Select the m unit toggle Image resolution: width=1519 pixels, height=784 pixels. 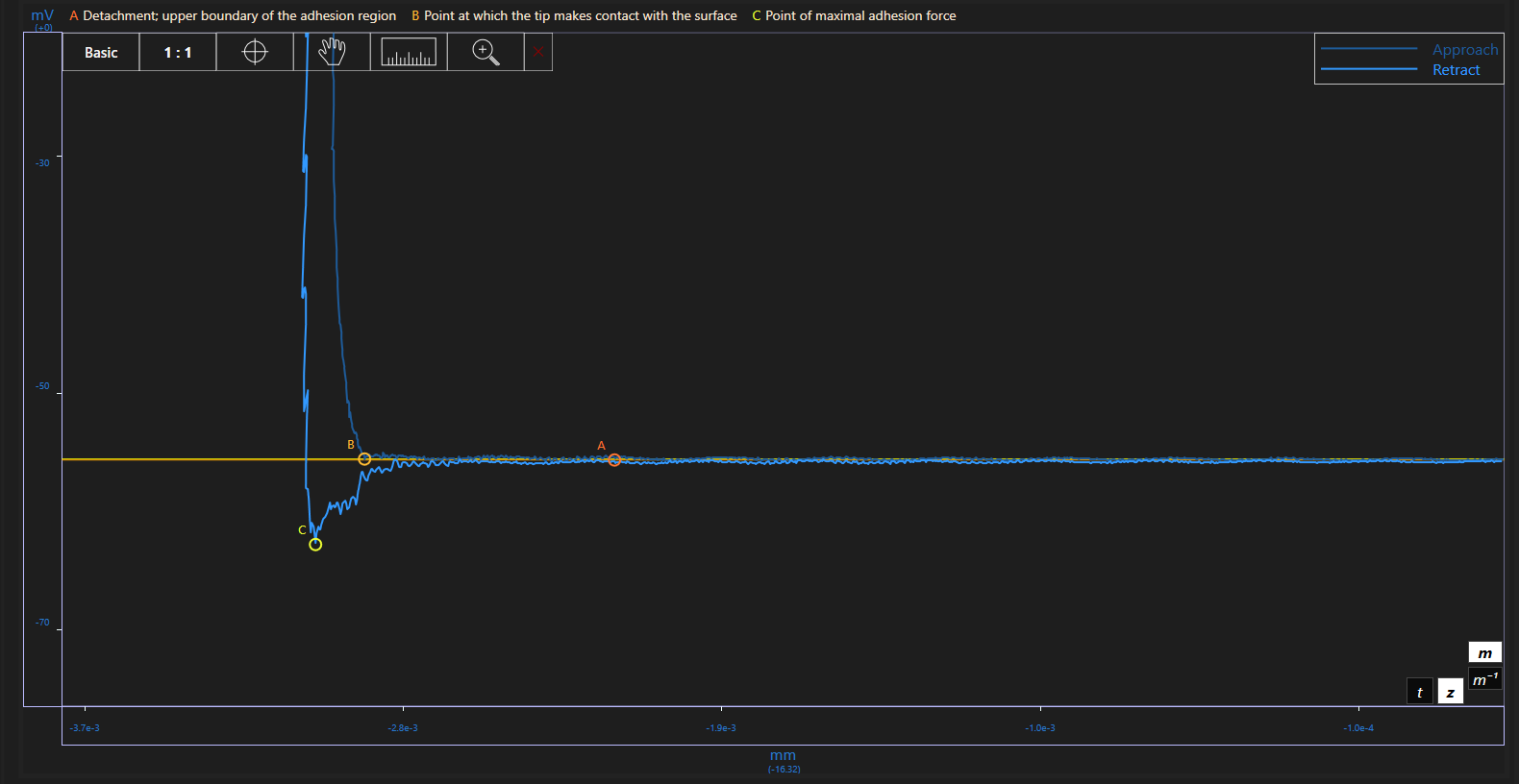tap(1485, 653)
